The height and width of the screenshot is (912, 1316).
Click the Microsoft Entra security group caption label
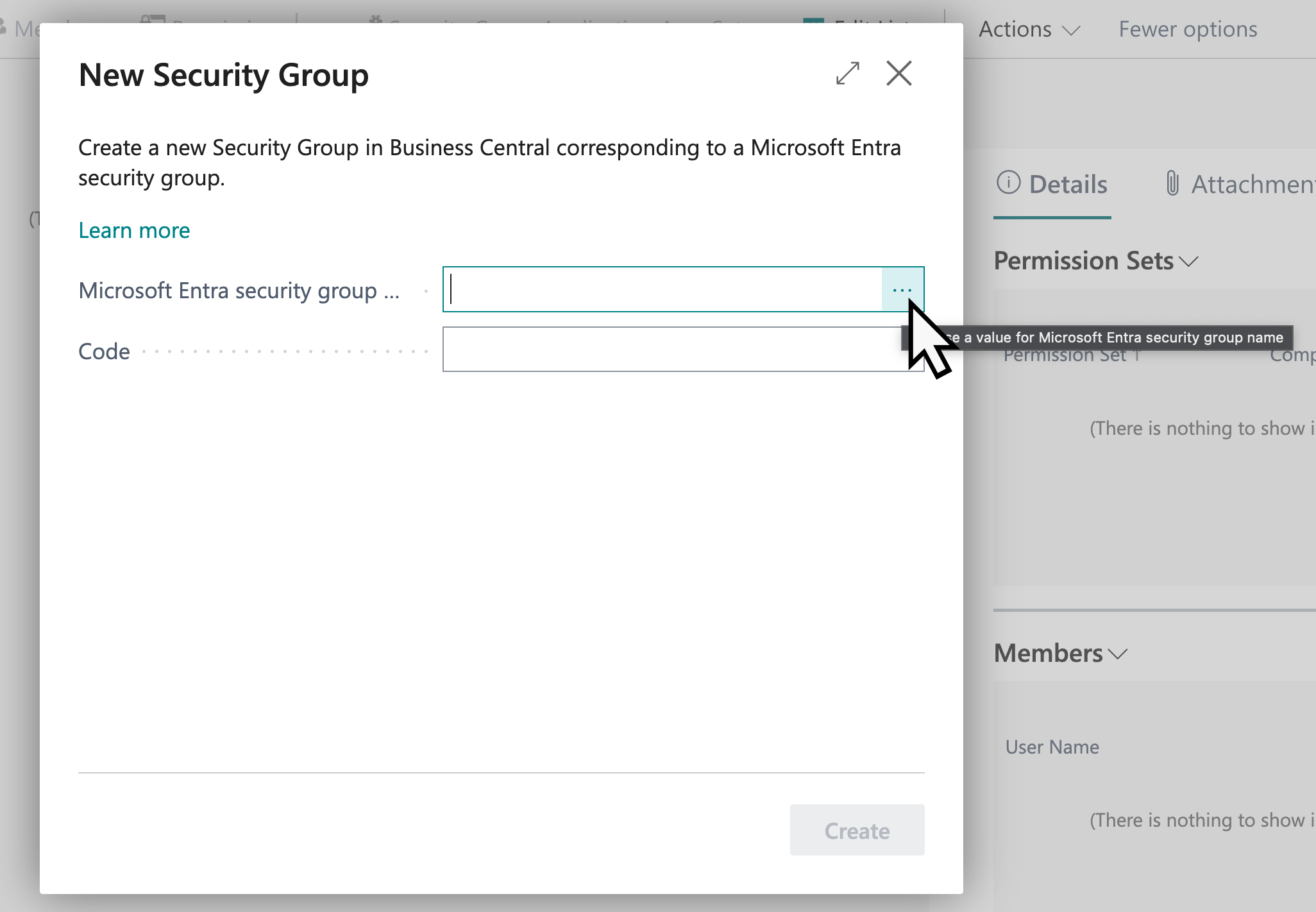pos(239,291)
